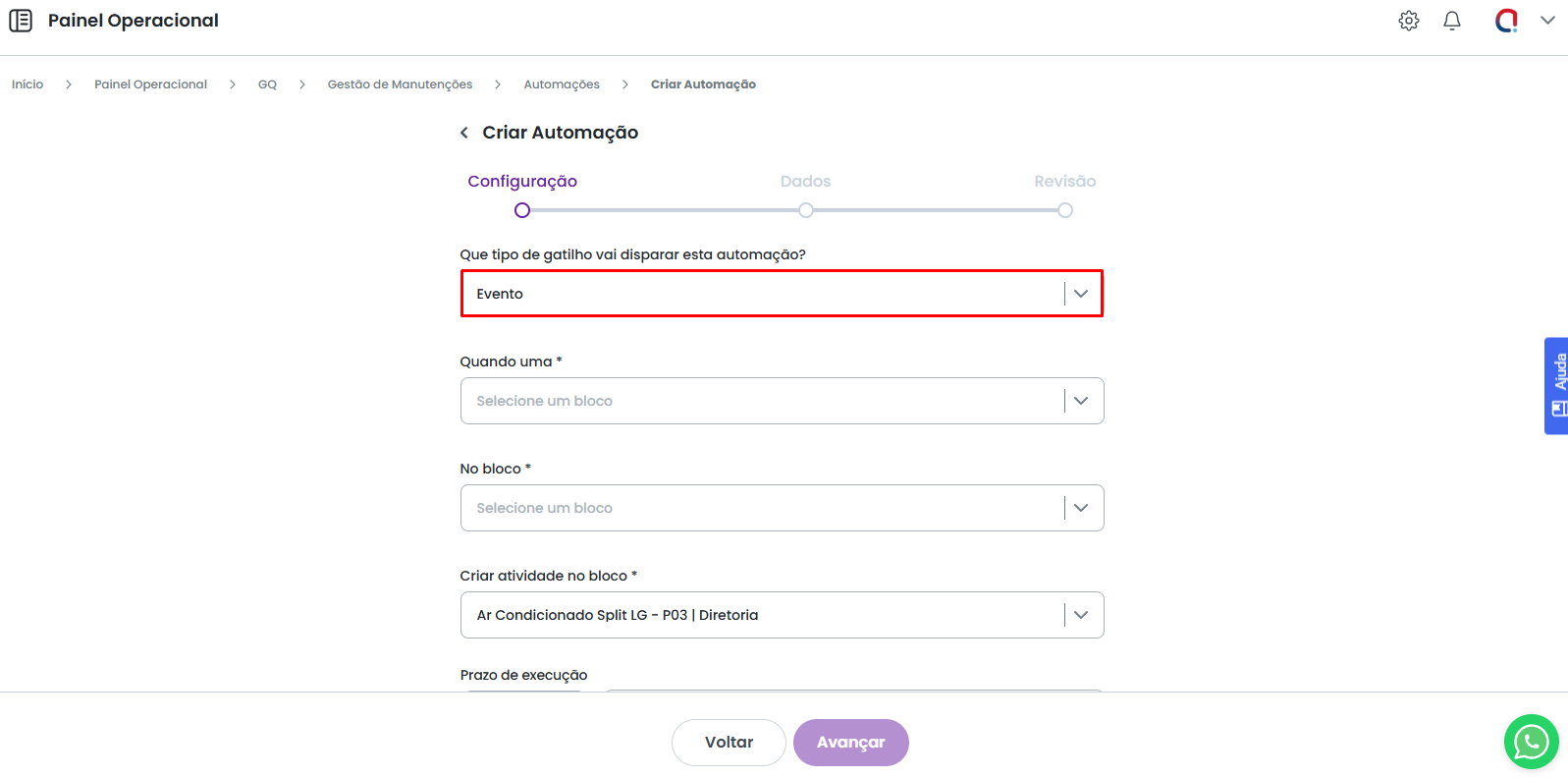Image resolution: width=1568 pixels, height=778 pixels.
Task: Open the Ajuda help side tab
Action: [x=1557, y=386]
